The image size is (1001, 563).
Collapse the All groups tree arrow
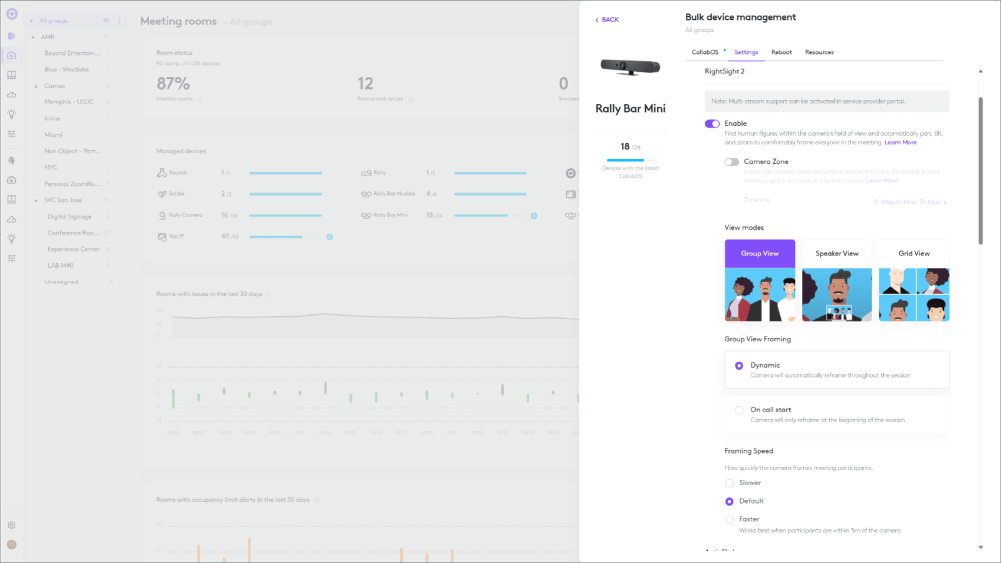pos(31,21)
